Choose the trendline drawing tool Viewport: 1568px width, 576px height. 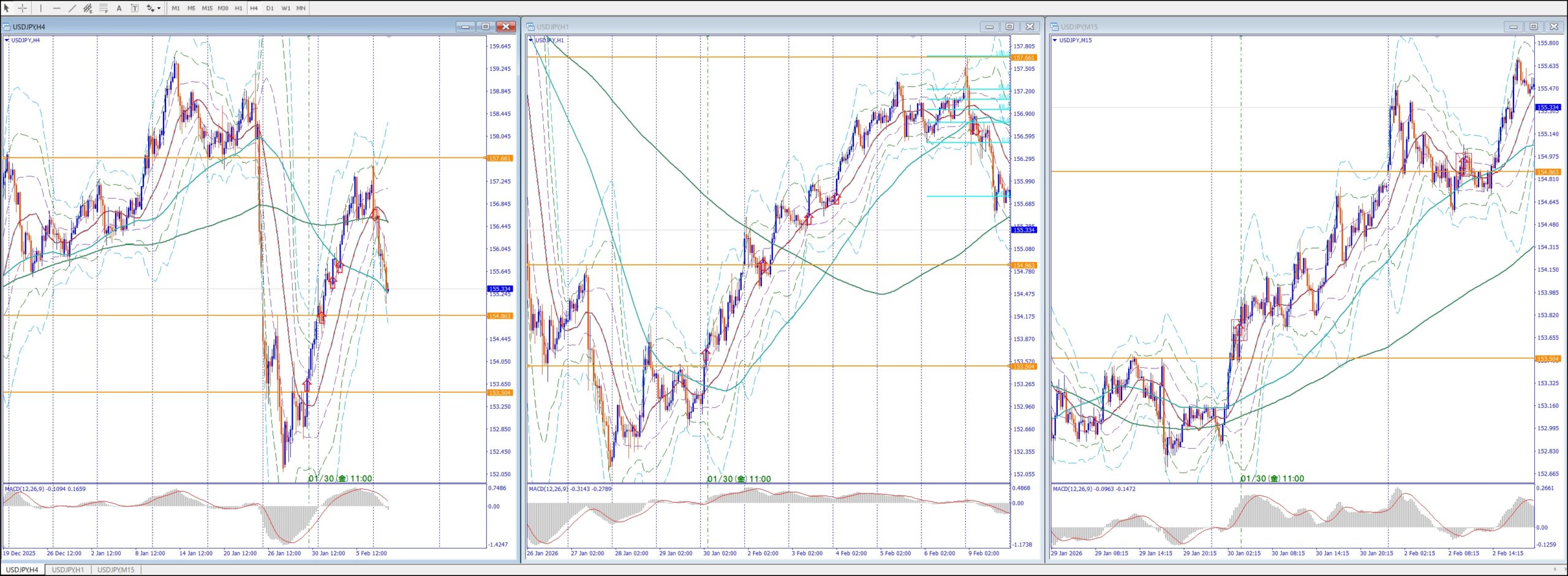(x=72, y=8)
